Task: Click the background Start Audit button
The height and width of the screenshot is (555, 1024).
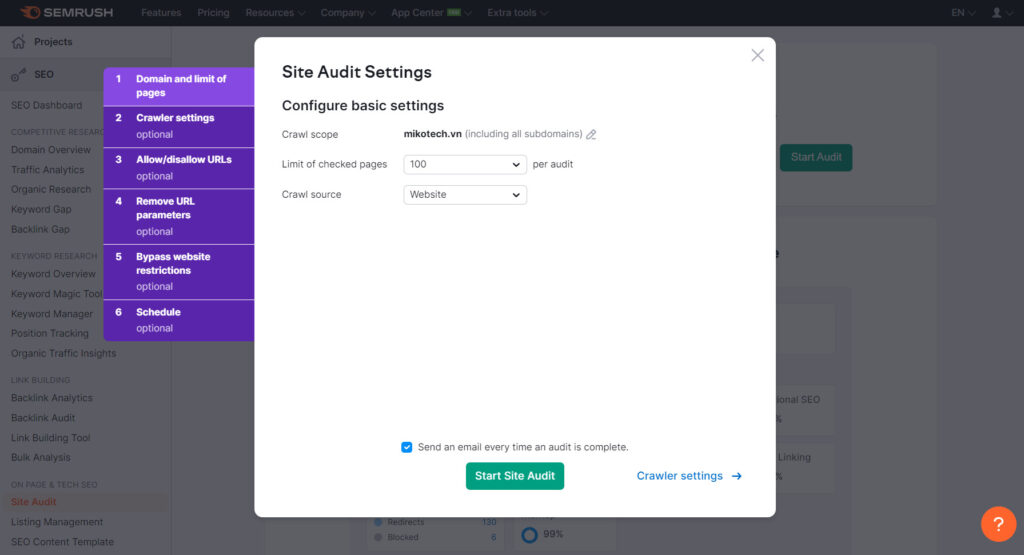Action: point(816,157)
